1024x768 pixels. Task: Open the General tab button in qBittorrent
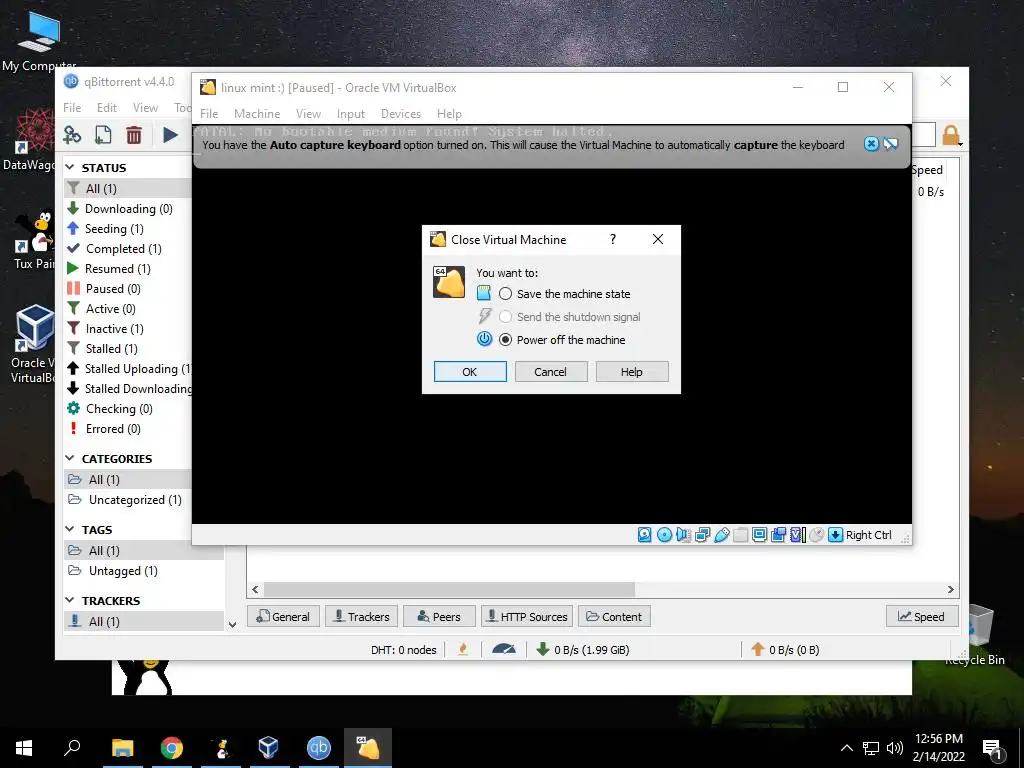[283, 616]
